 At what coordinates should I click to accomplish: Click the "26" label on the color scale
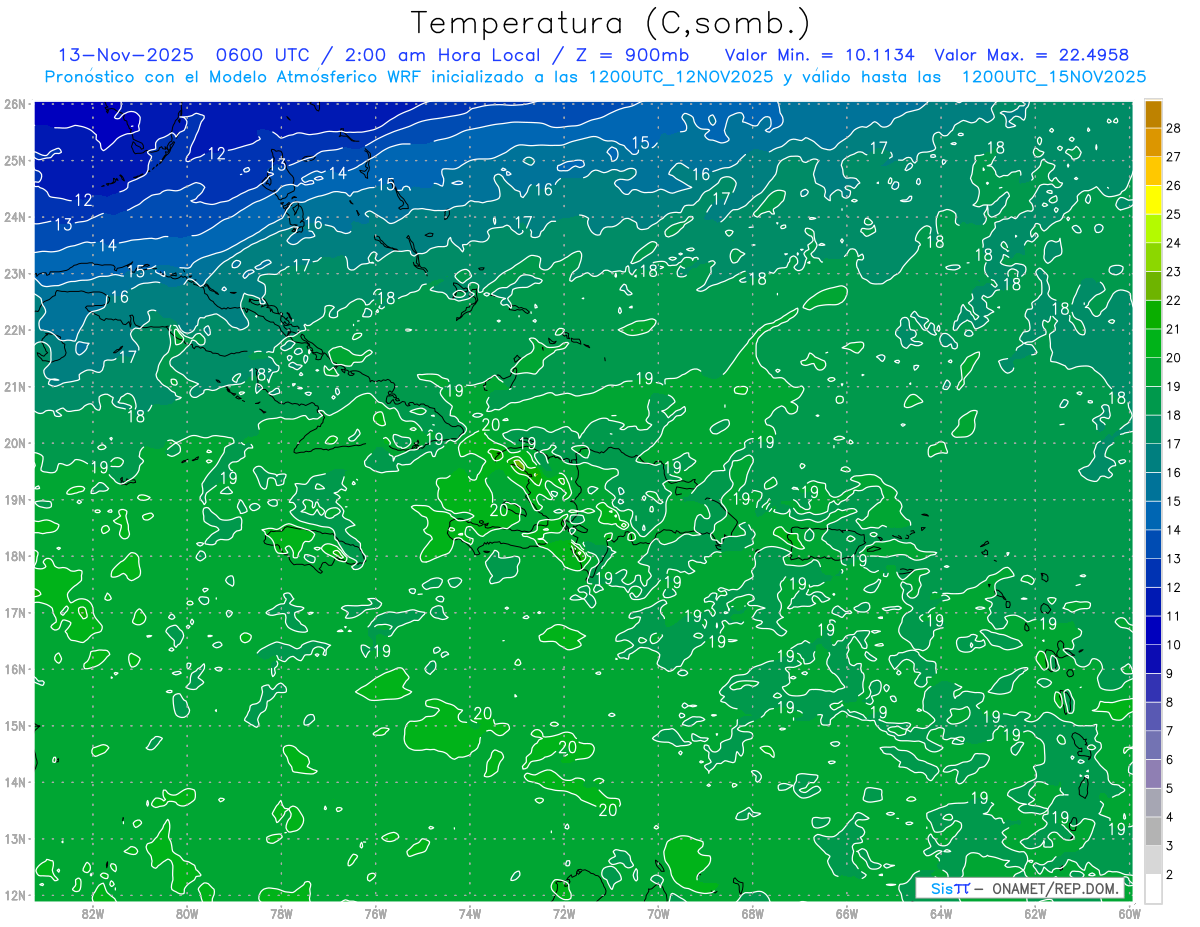click(x=1174, y=185)
